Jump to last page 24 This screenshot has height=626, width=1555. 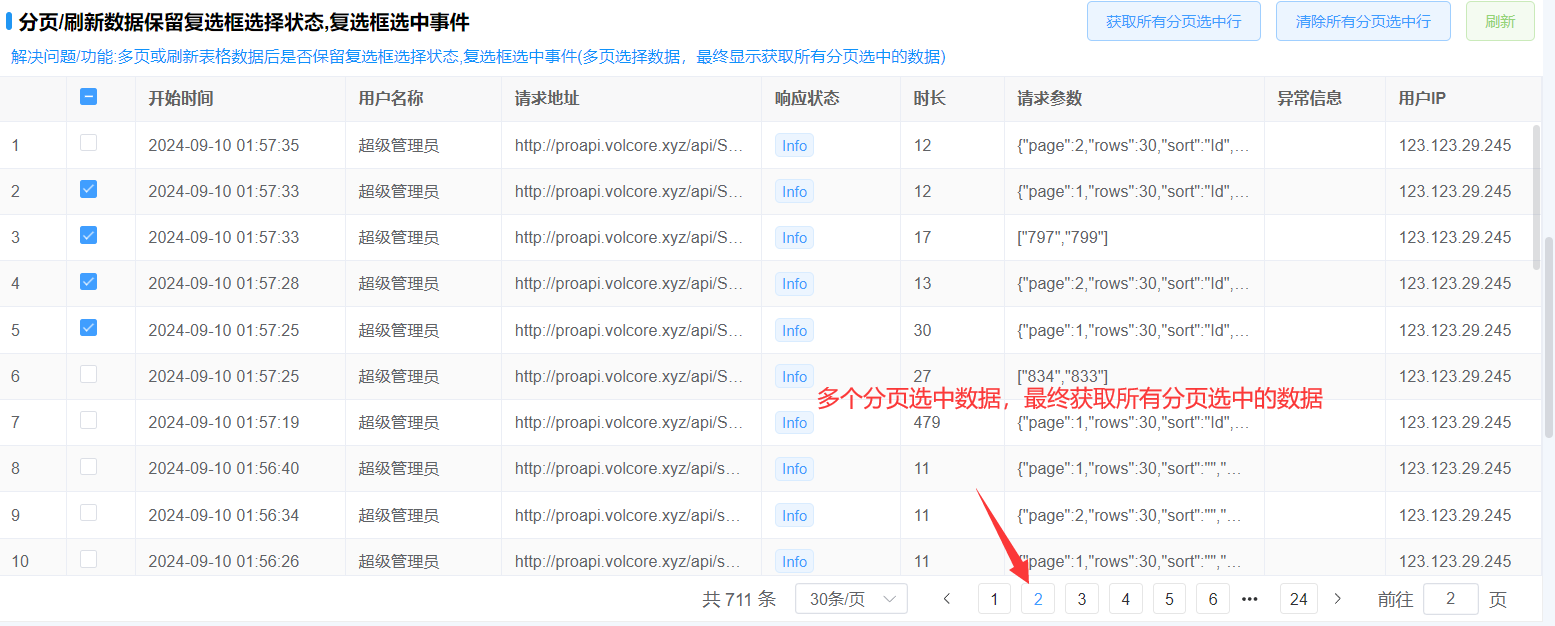pos(1299,599)
